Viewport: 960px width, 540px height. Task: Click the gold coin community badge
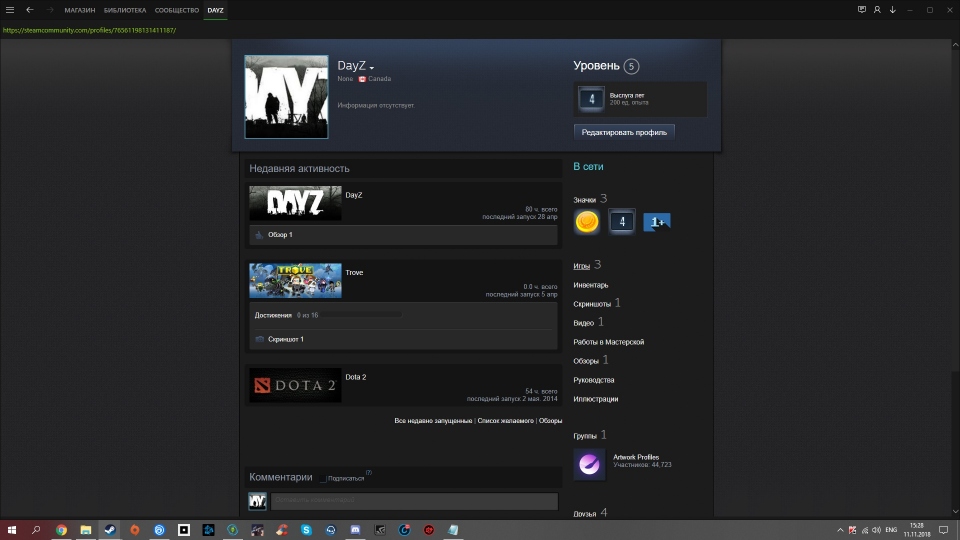pos(587,222)
